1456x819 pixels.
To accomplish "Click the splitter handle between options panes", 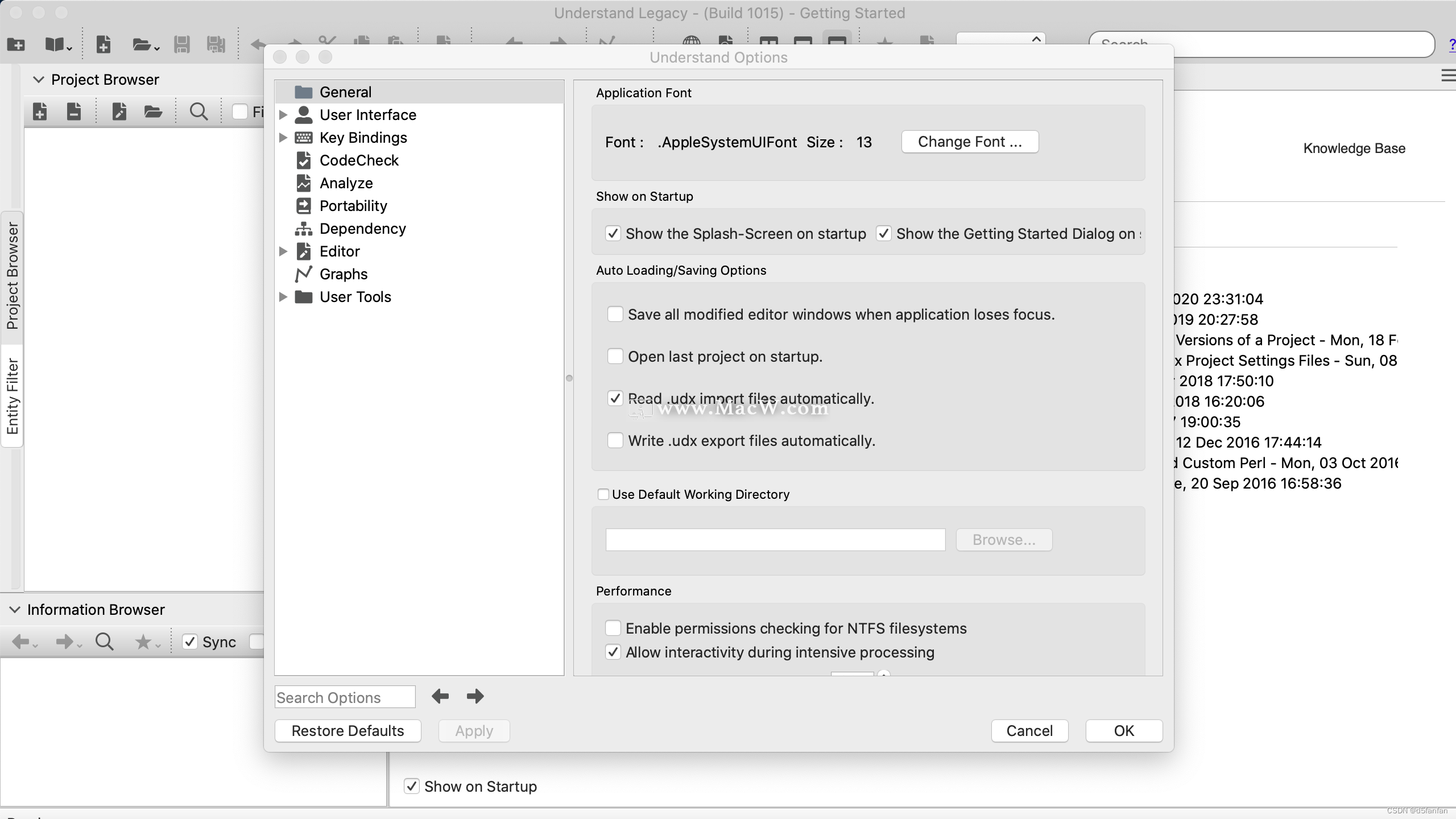I will [x=569, y=378].
